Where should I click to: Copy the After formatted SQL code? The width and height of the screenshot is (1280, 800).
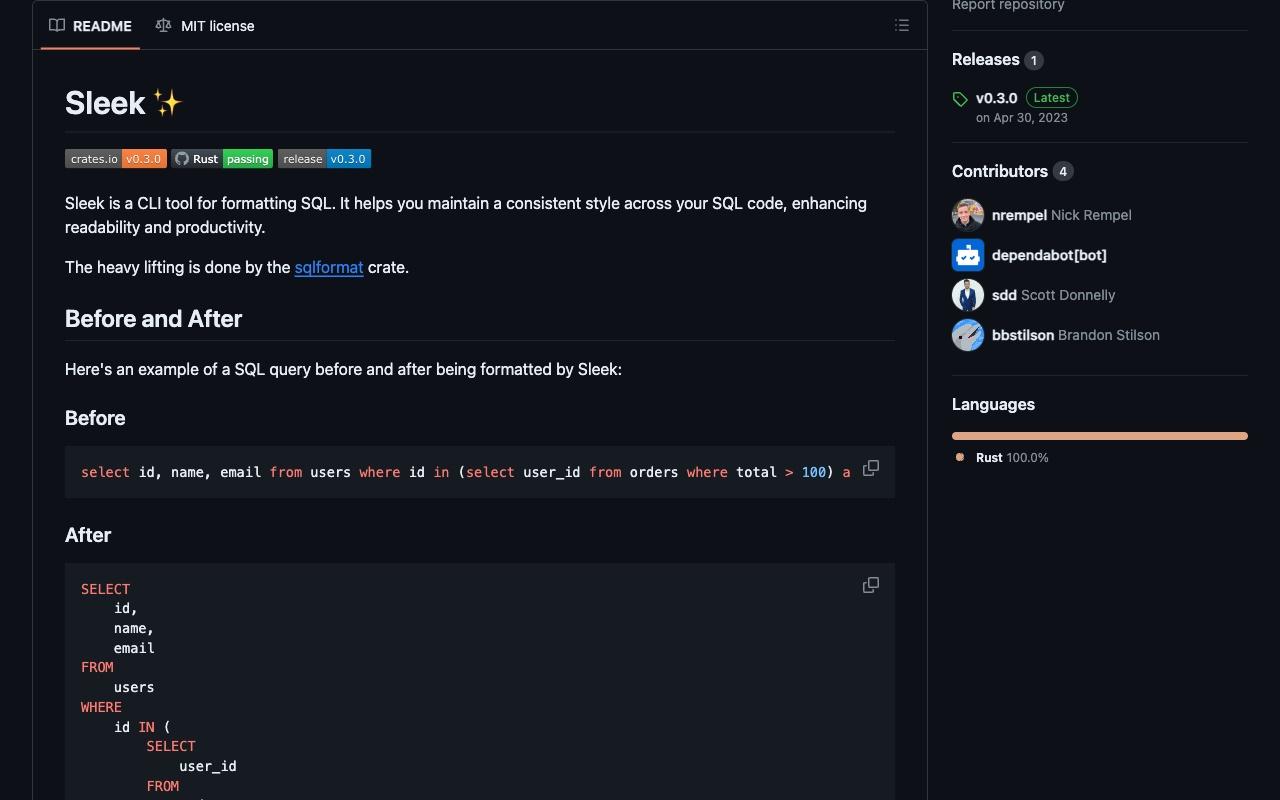871,585
